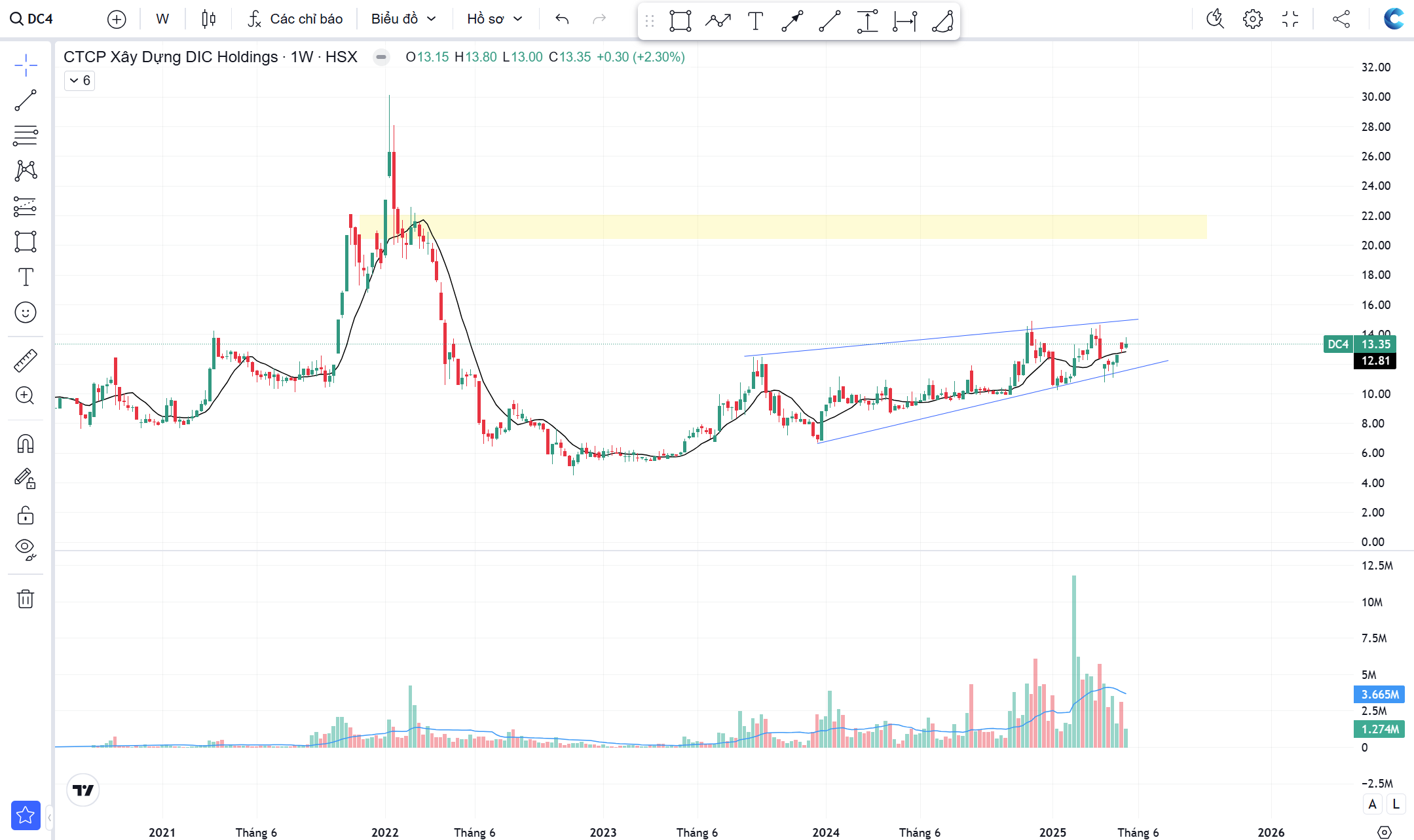Select the Fibonacci retracement tool in sidebar
Viewport: 1414px width, 840px height.
(x=26, y=136)
